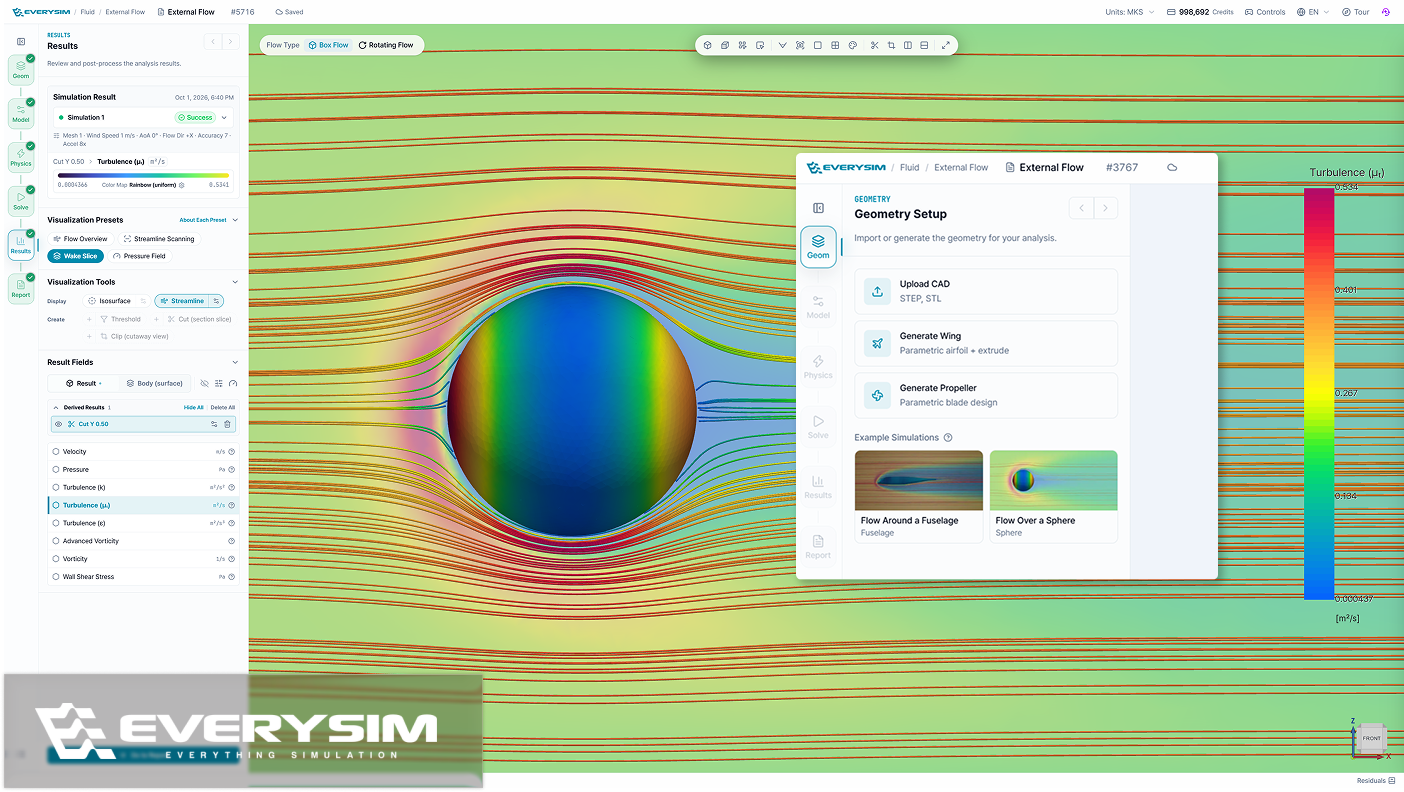The height and width of the screenshot is (792, 1404).
Task: Open the Units: MKS dropdown
Action: [1129, 12]
